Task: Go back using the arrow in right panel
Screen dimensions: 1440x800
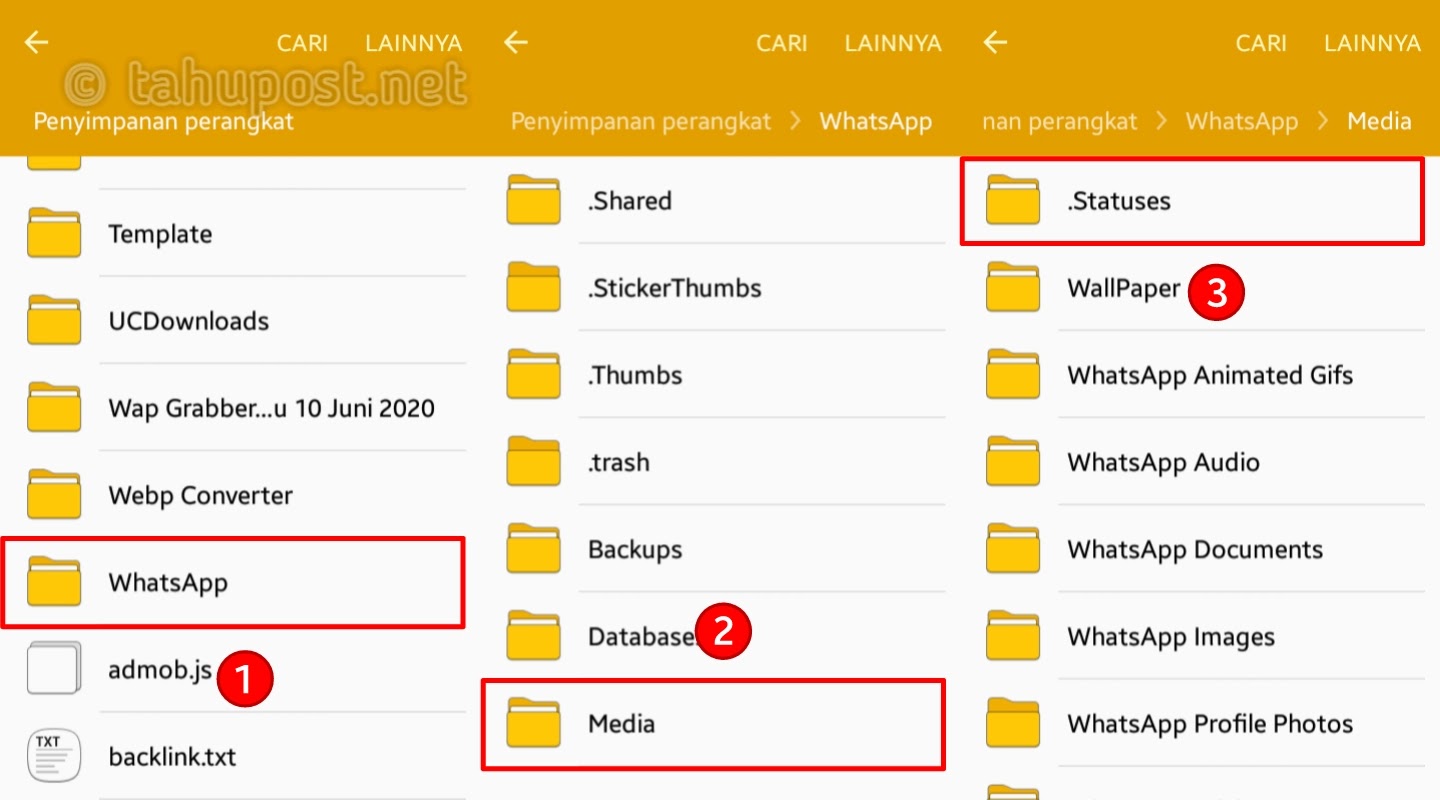Action: [995, 43]
